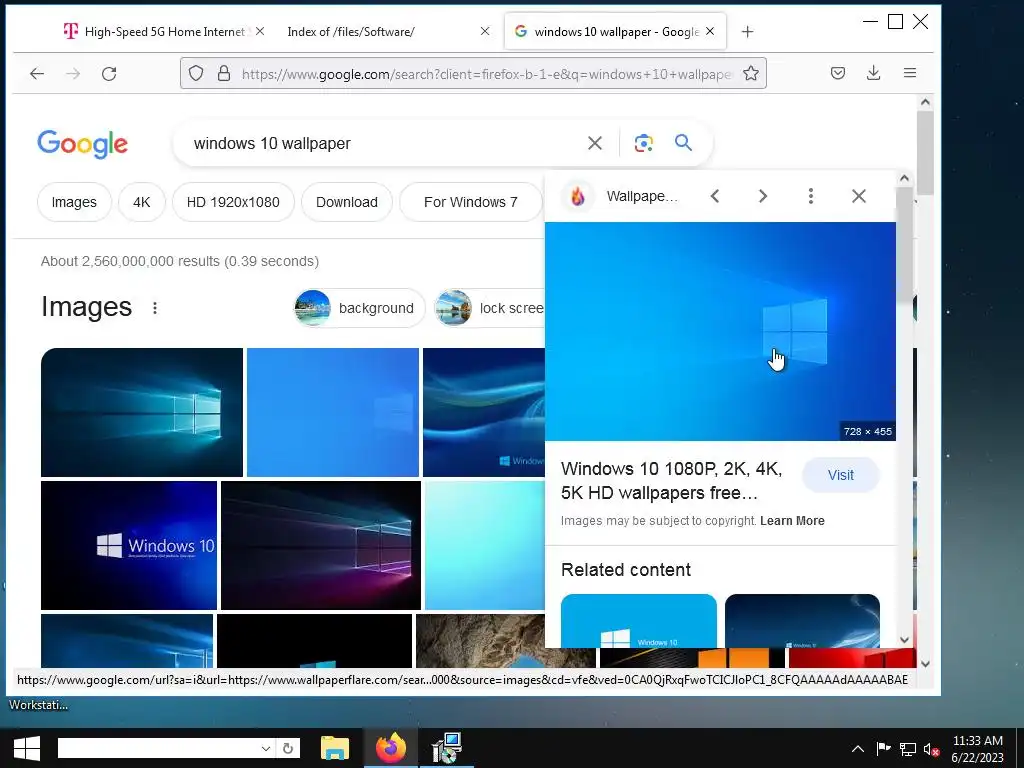Open File Explorer from the taskbar
The image size is (1024, 768).
335,748
